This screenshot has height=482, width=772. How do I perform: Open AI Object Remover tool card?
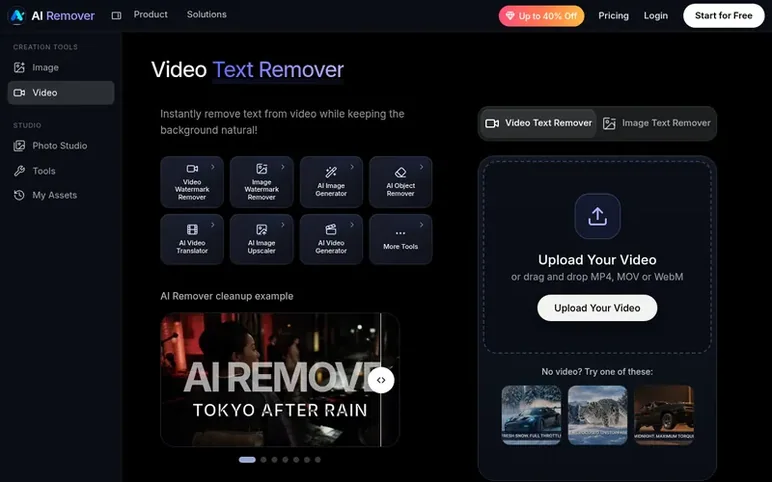pos(401,182)
